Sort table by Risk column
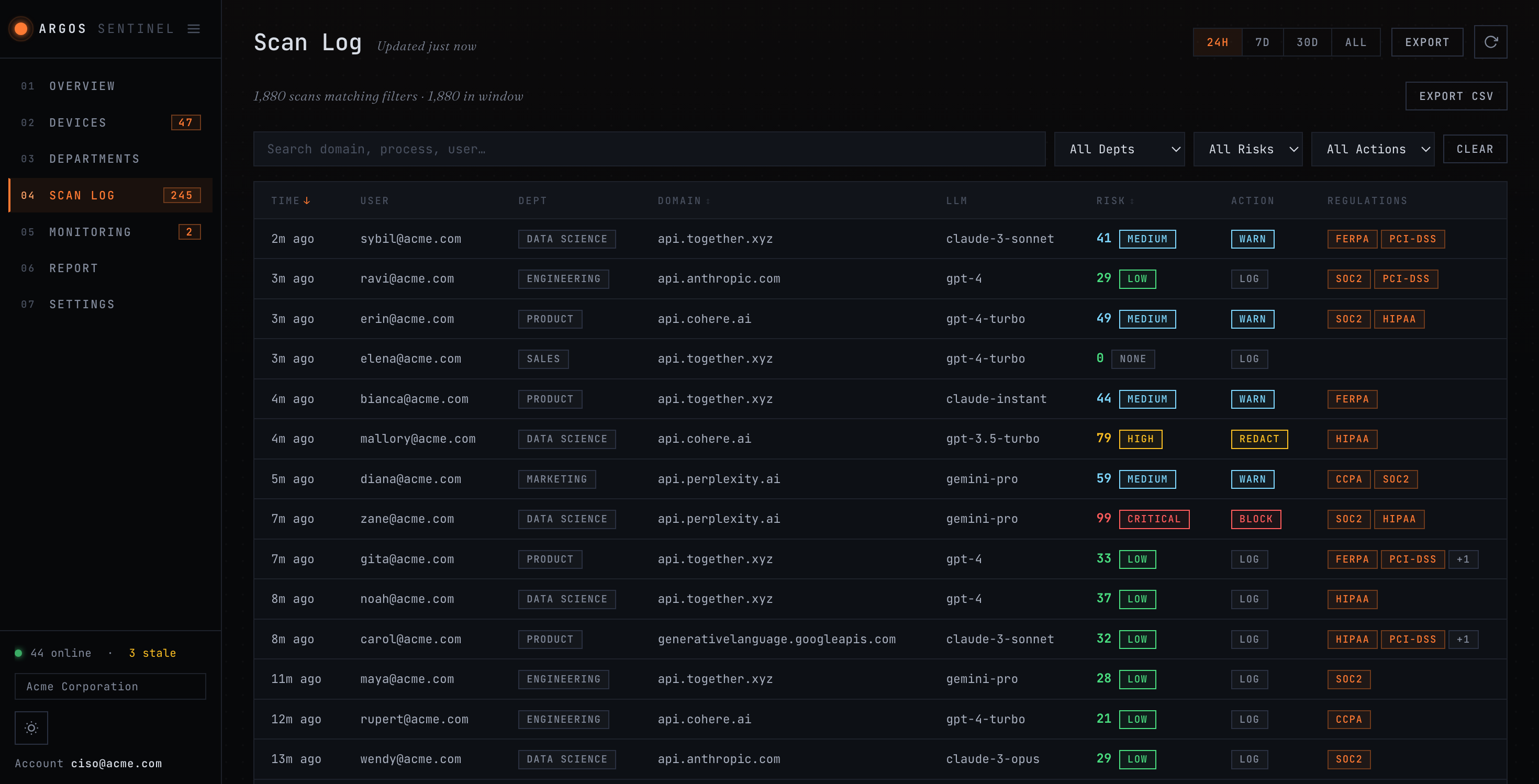The height and width of the screenshot is (784, 1539). pos(1115,200)
